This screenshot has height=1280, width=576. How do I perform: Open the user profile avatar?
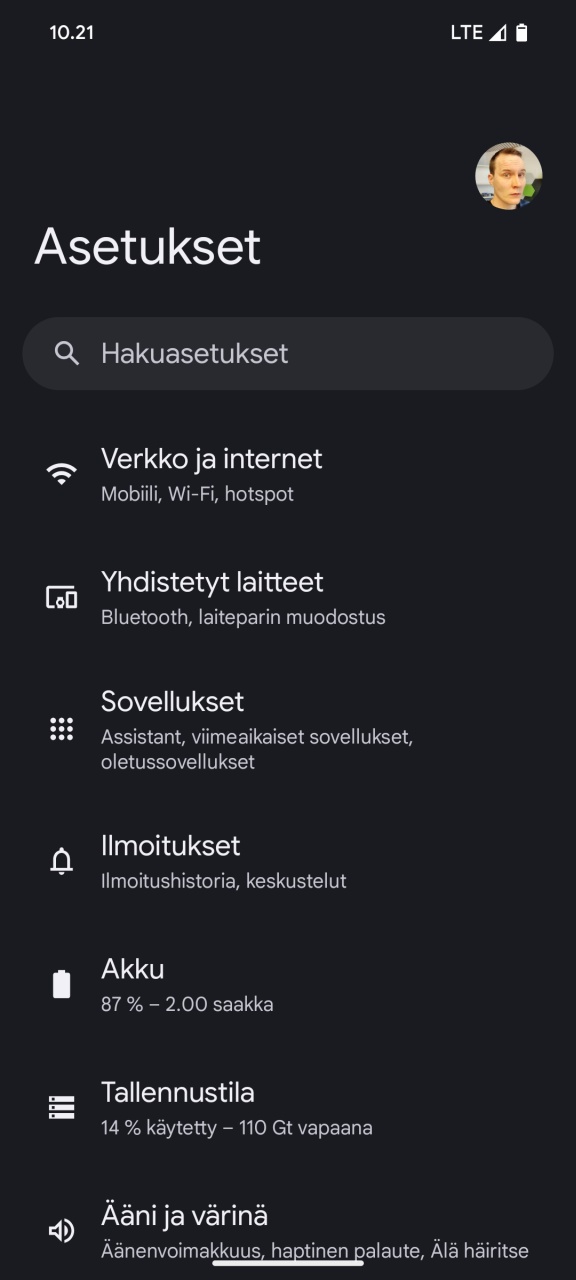coord(509,176)
